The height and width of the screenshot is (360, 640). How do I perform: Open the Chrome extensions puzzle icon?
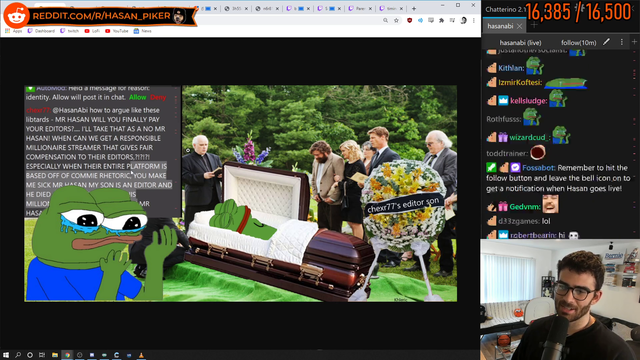click(x=441, y=20)
